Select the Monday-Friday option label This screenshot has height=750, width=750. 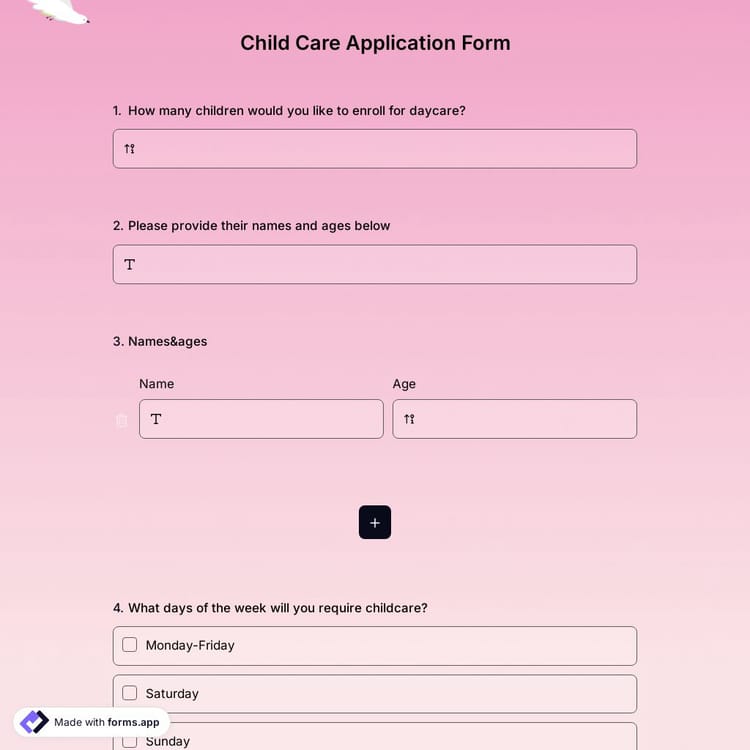(190, 645)
